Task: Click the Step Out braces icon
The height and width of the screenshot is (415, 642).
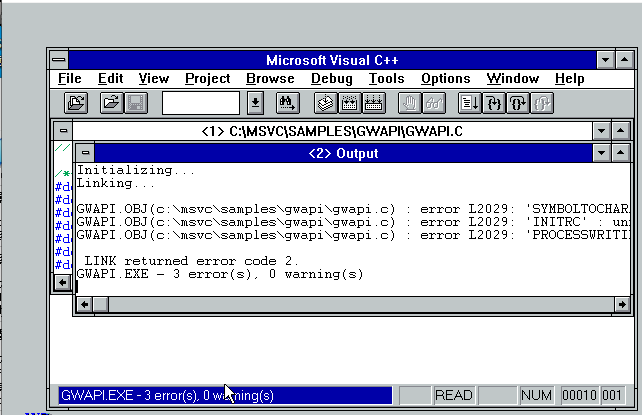Action: [x=542, y=103]
